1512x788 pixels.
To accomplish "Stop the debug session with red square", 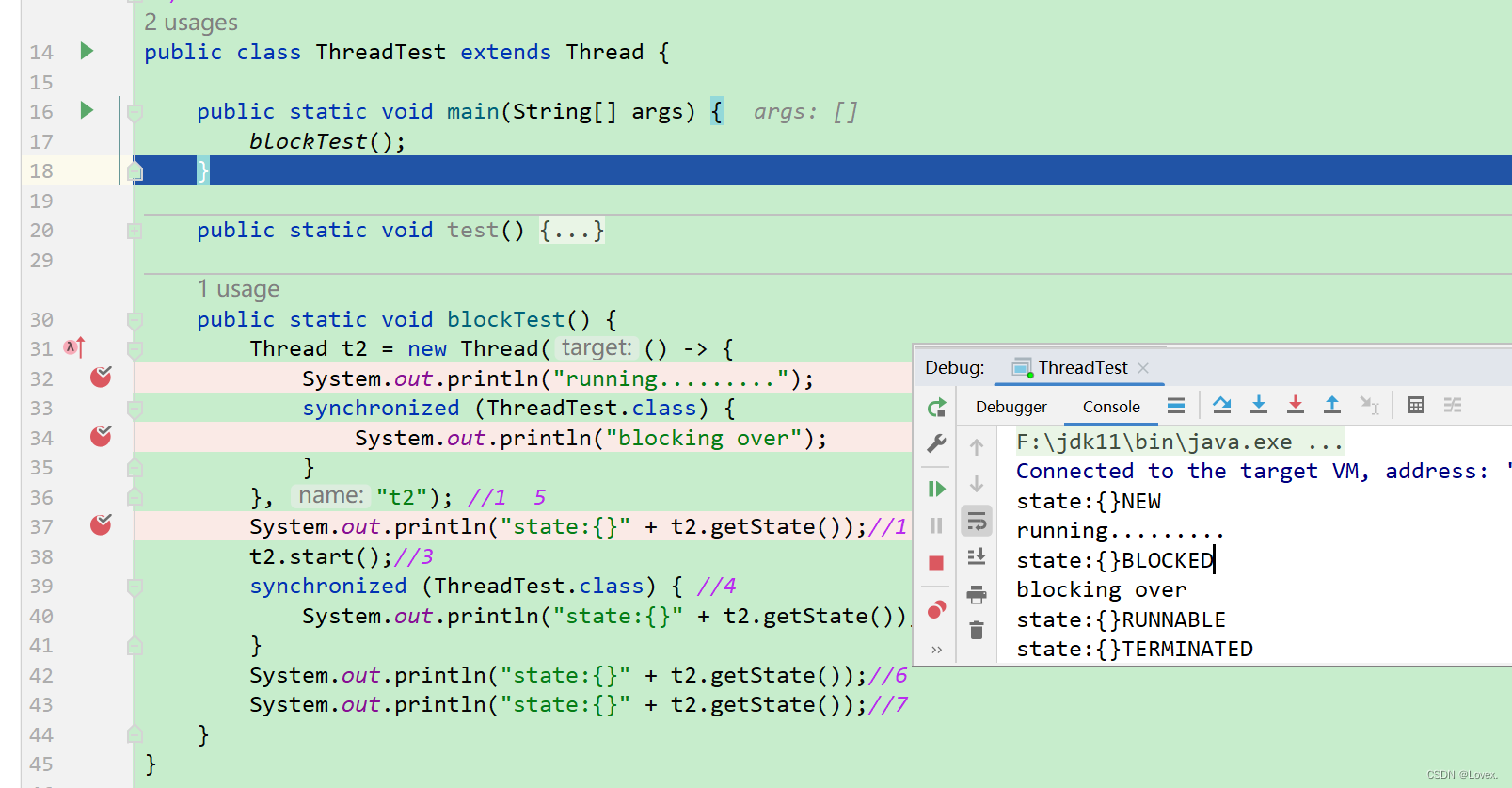I will point(936,562).
